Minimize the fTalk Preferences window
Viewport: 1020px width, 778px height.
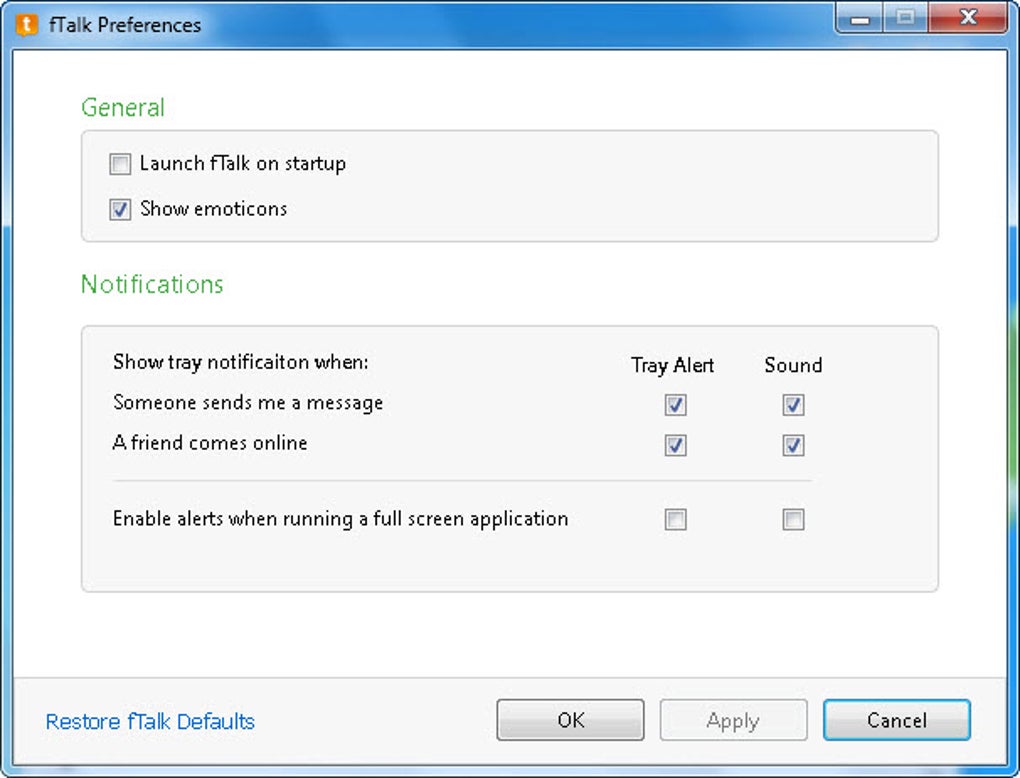point(860,18)
